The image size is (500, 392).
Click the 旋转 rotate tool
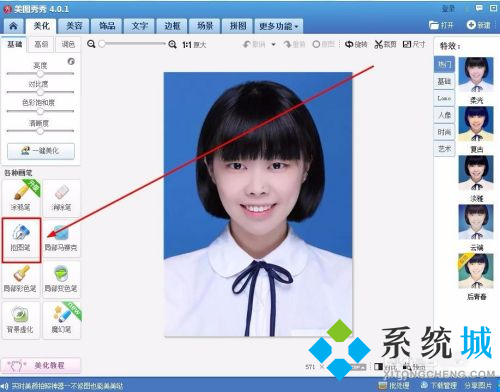[356, 44]
